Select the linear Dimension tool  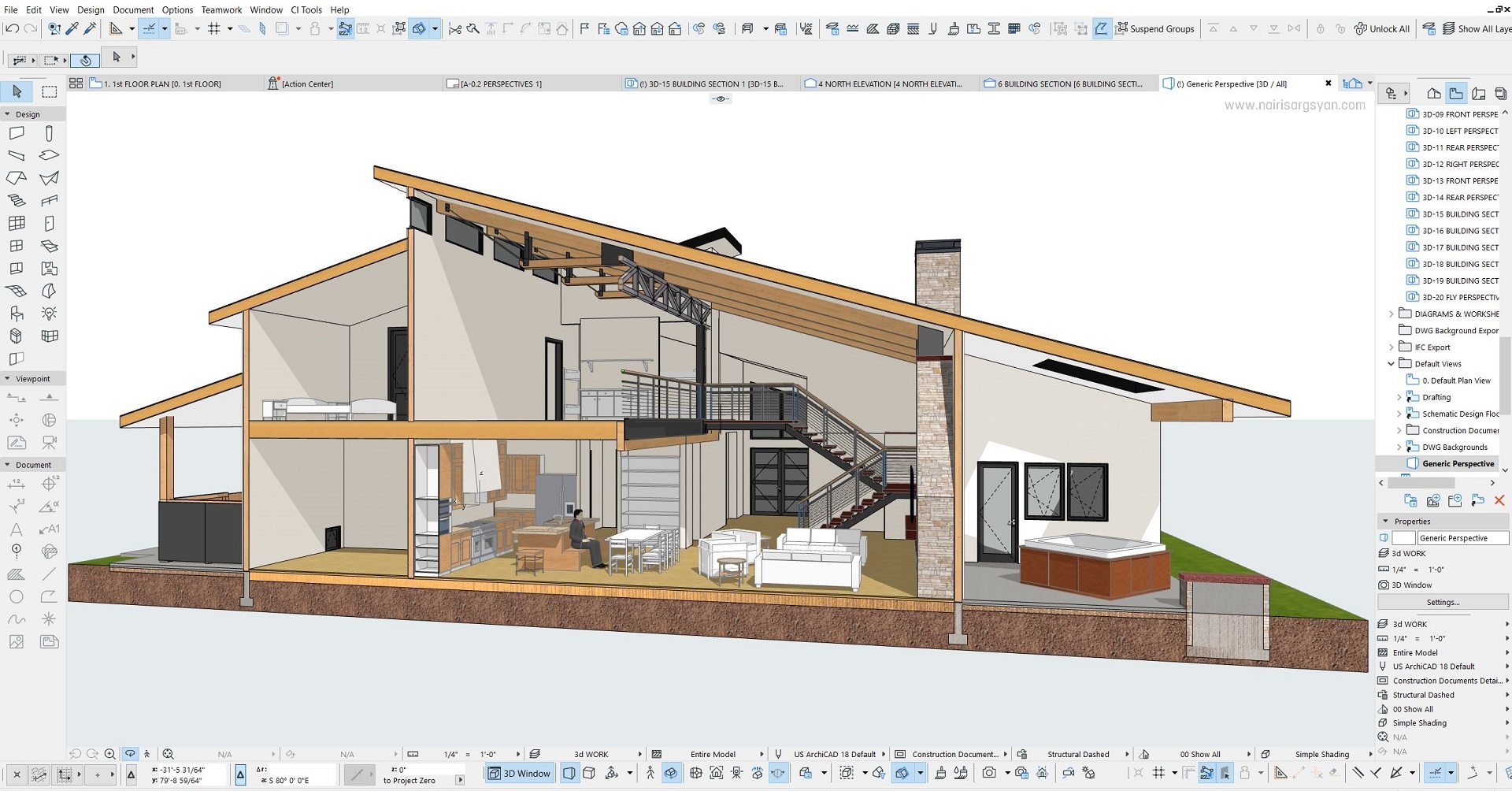point(17,483)
